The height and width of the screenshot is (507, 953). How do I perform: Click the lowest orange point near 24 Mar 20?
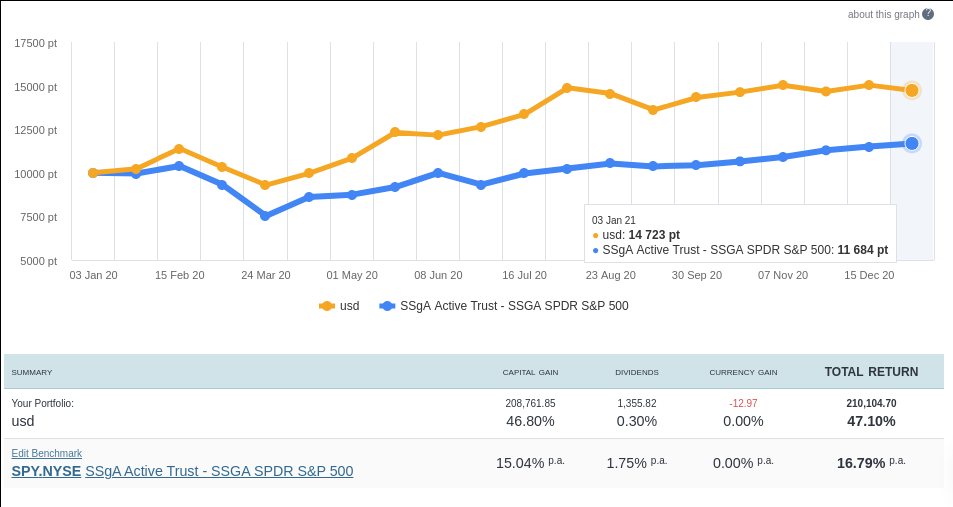tap(265, 185)
